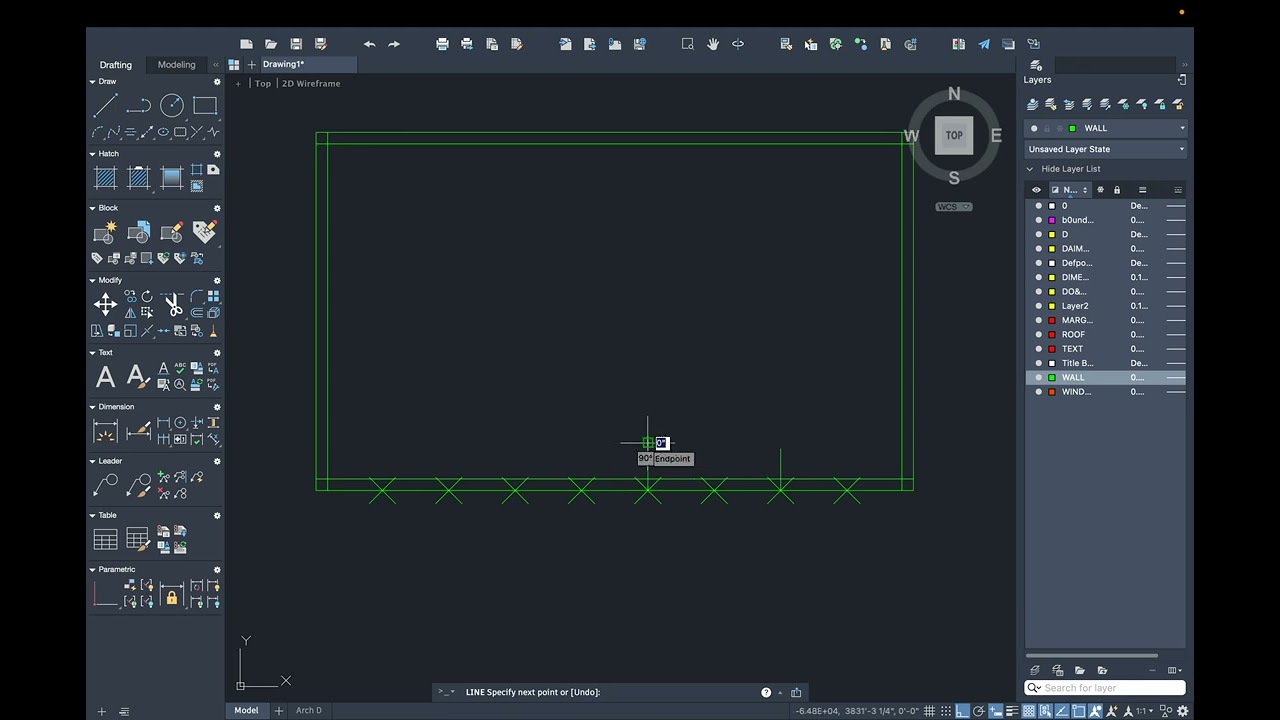
Task: Select the Hatch tool
Action: [105, 178]
